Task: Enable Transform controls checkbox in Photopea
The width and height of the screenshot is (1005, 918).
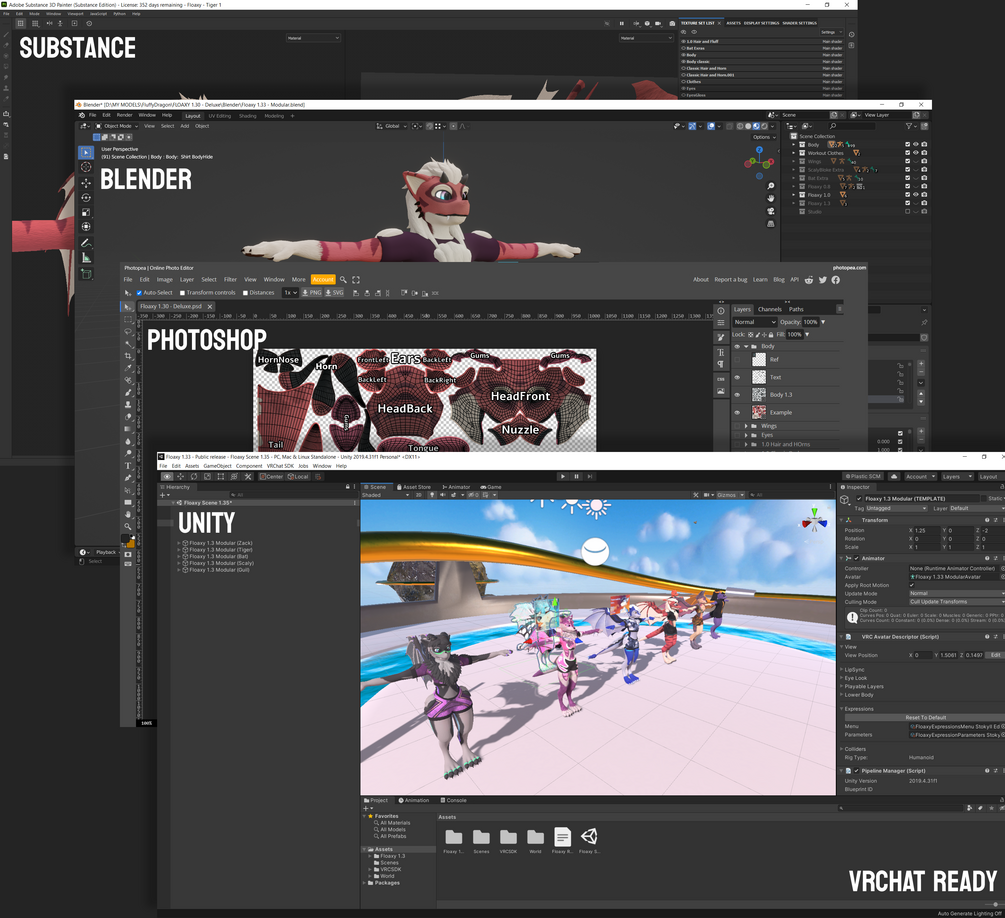Action: (x=183, y=293)
